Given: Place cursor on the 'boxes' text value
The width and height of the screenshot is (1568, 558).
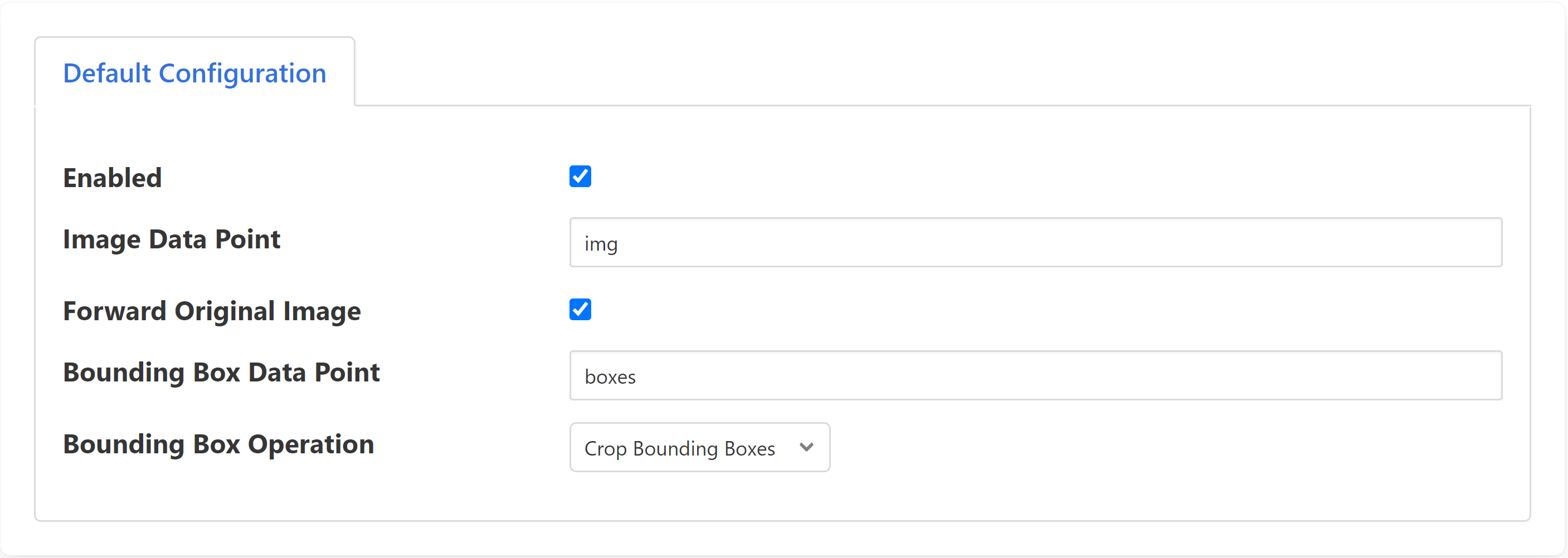Looking at the screenshot, I should tap(610, 376).
